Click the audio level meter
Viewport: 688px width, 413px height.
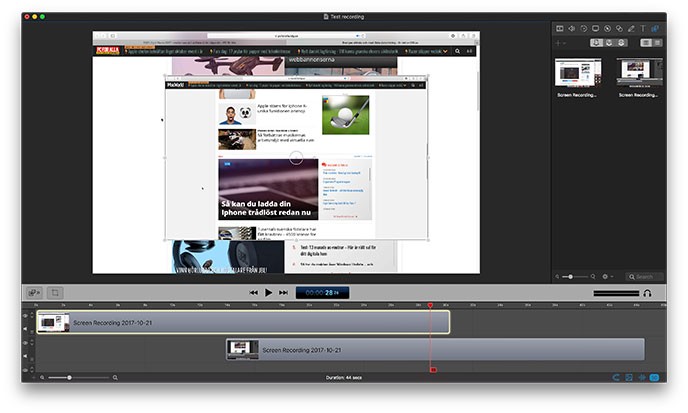click(x=616, y=293)
